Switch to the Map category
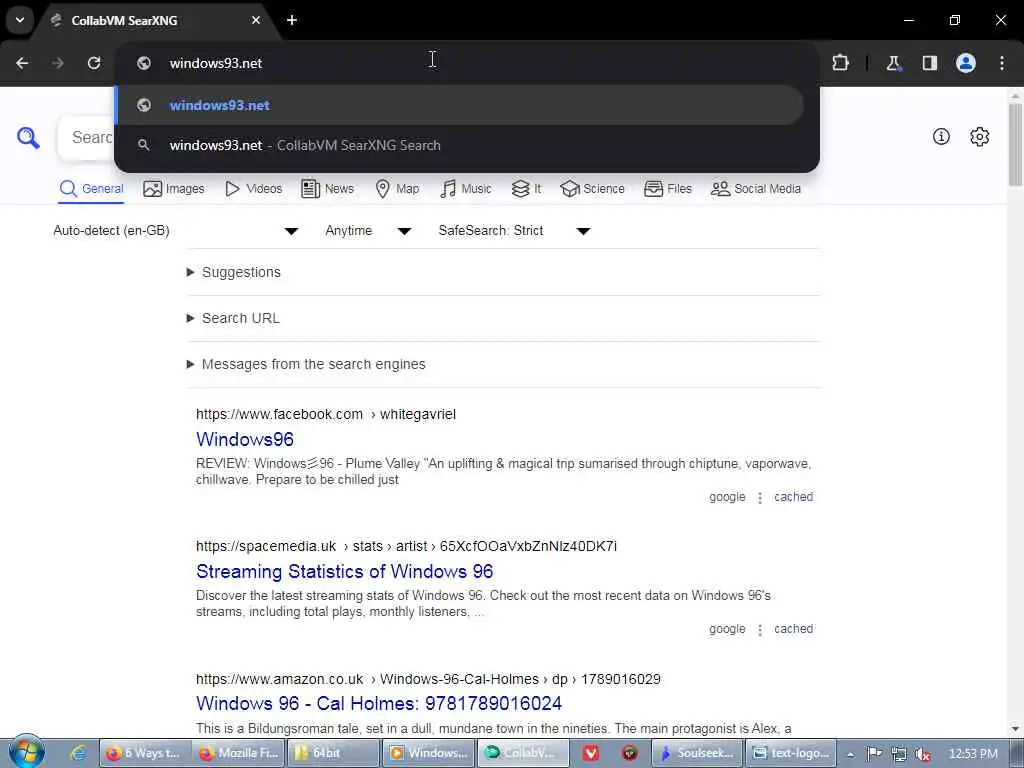The height and width of the screenshot is (768, 1024). (397, 189)
